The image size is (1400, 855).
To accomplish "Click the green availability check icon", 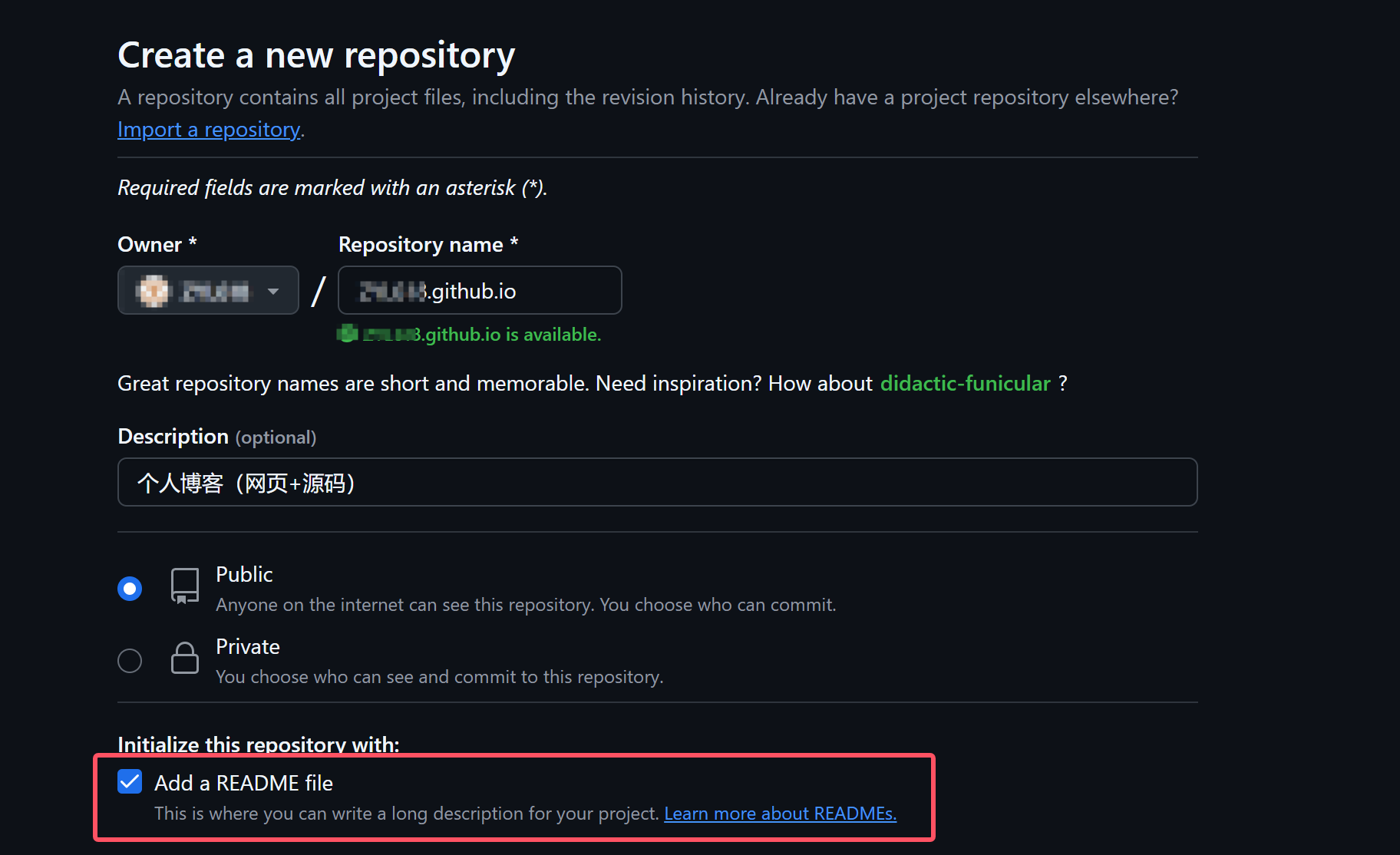I will pos(348,334).
